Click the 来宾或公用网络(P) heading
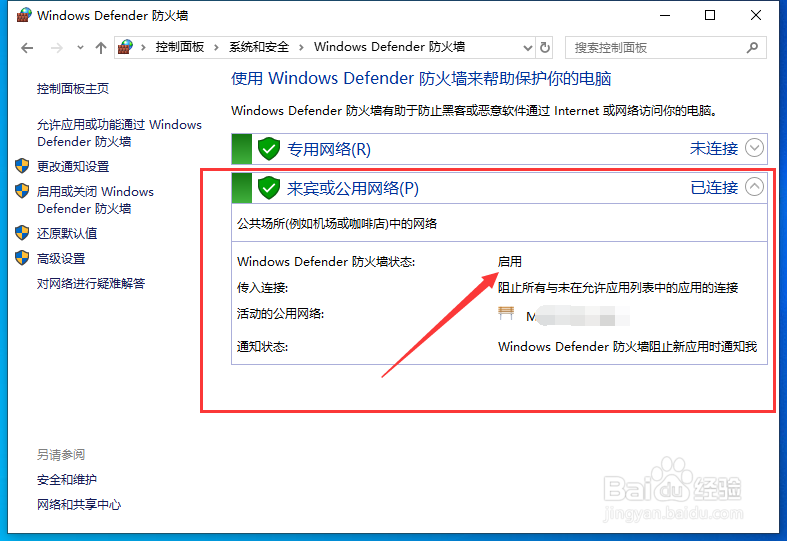 [352, 188]
